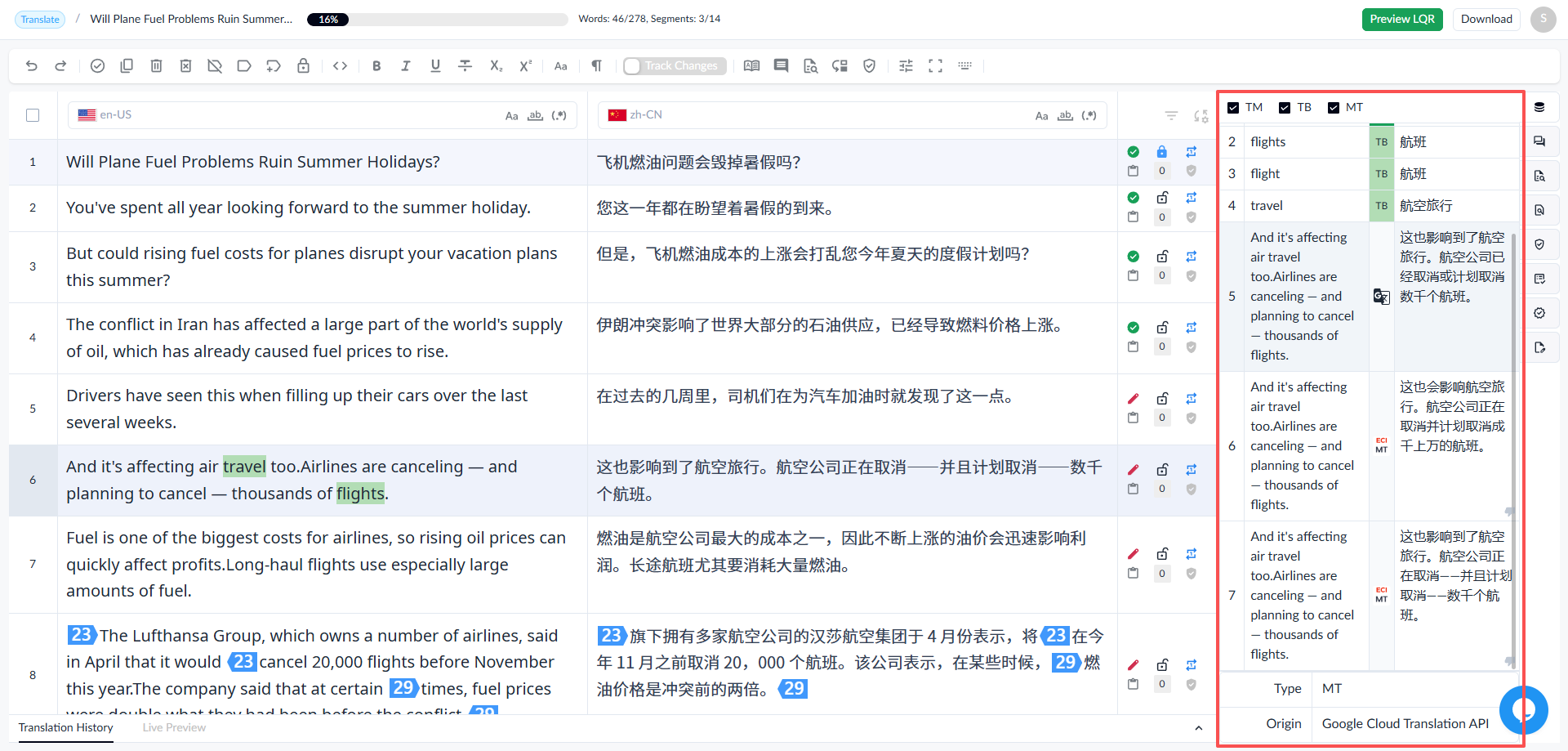Confirm segment with checkmark circle icon

tap(97, 66)
